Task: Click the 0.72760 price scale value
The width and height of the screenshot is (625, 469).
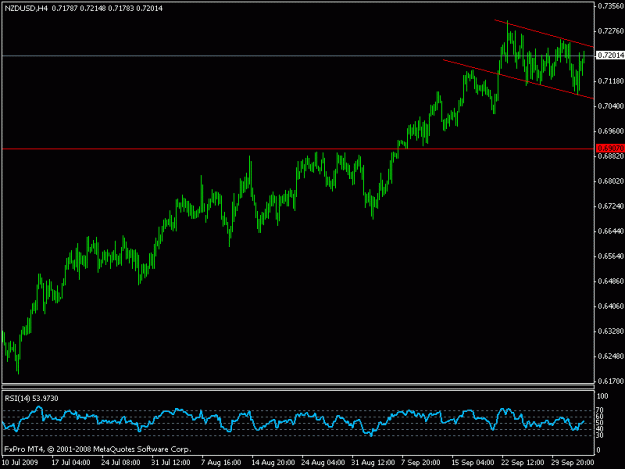Action: click(x=611, y=31)
